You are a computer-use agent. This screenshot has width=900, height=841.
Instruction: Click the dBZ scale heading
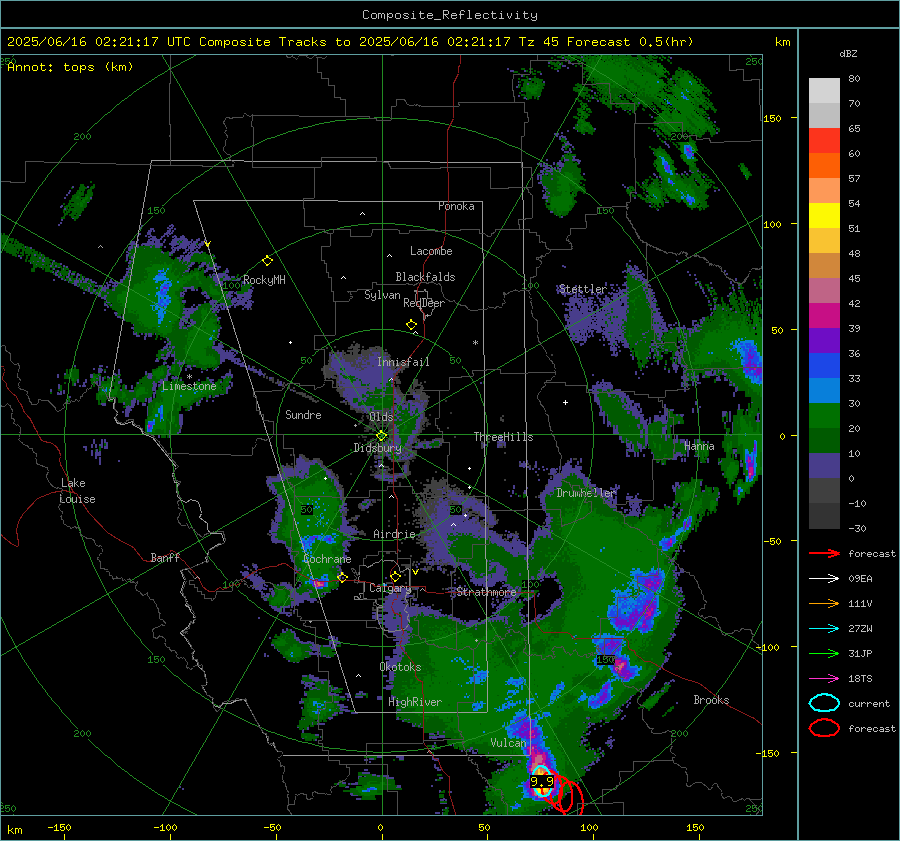[848, 54]
